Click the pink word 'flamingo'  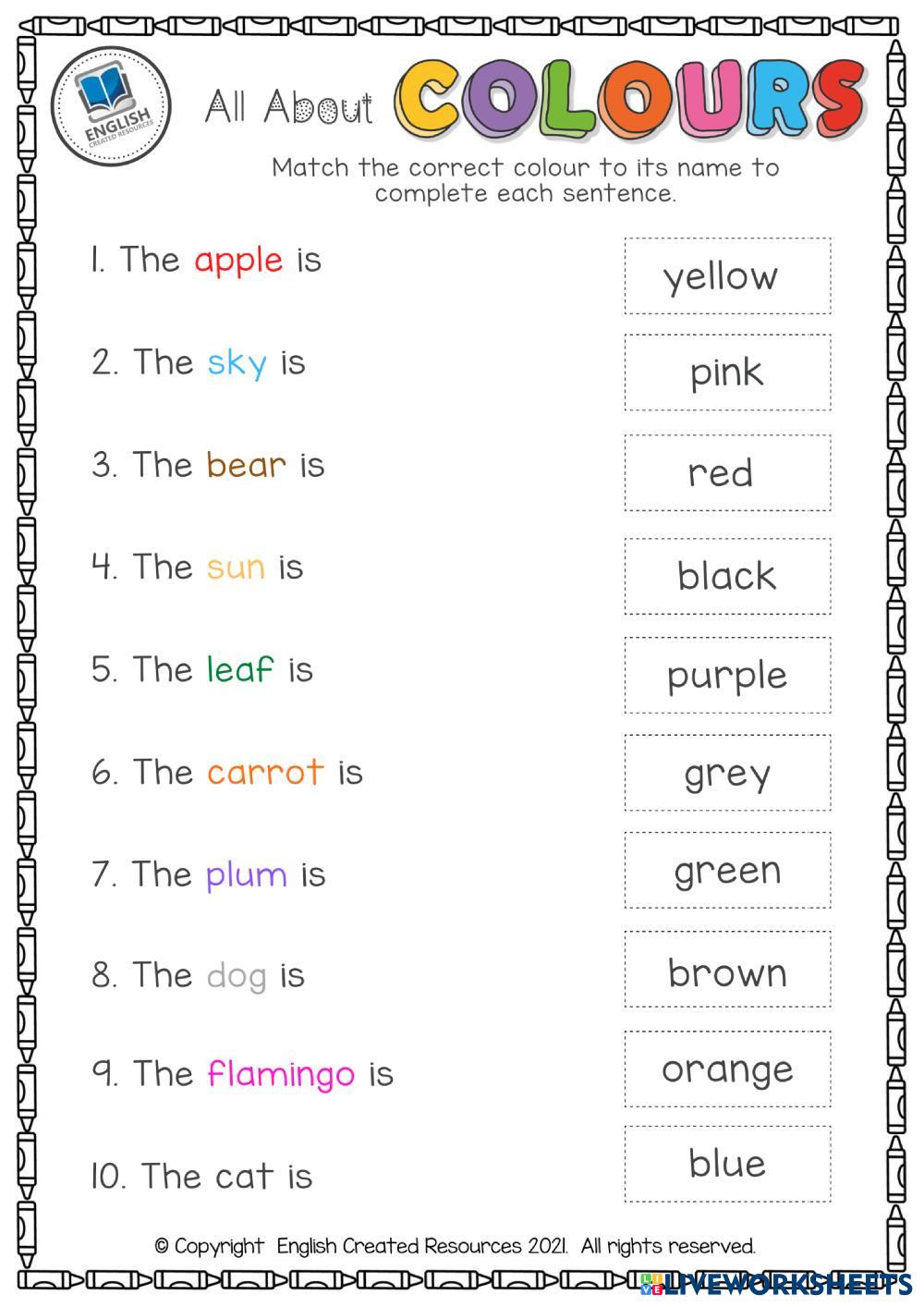(x=281, y=1074)
